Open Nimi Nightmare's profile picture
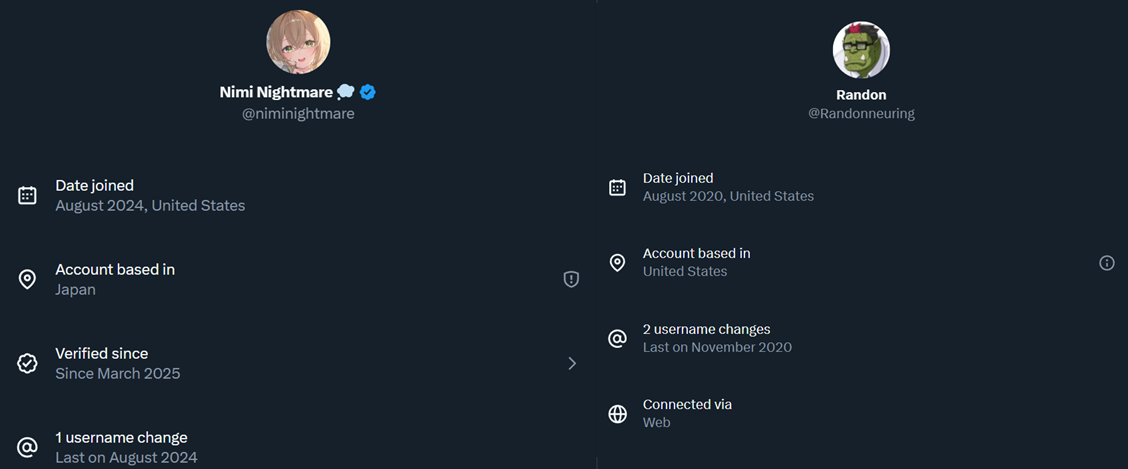The image size is (1128, 469). point(298,42)
